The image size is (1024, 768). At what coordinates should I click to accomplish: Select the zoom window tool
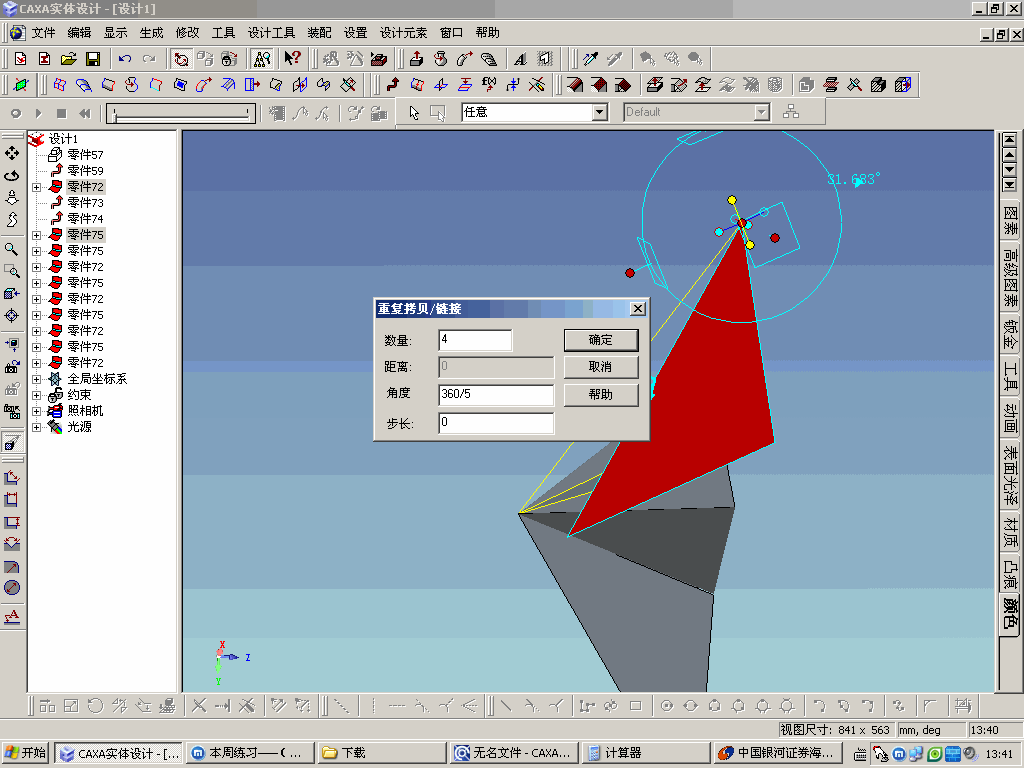click(x=12, y=270)
